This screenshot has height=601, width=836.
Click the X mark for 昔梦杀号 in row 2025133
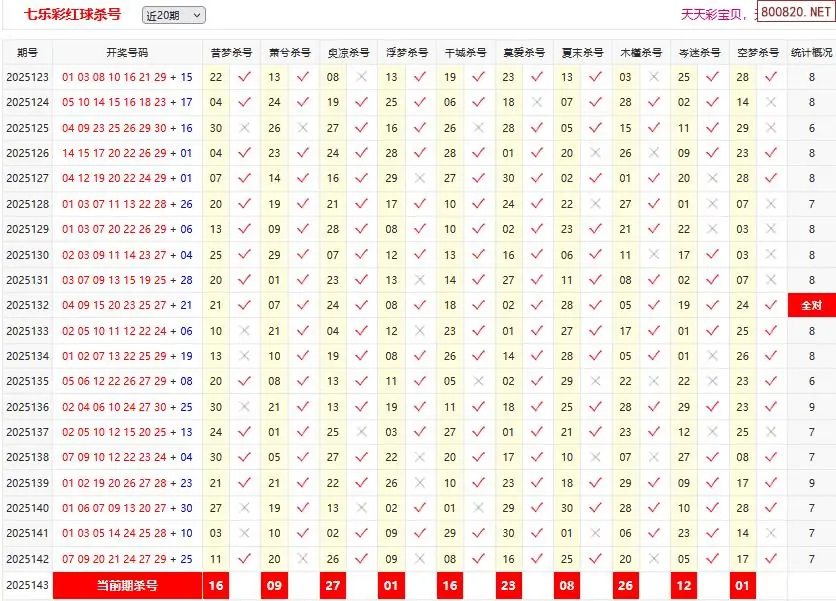pyautogui.click(x=244, y=331)
